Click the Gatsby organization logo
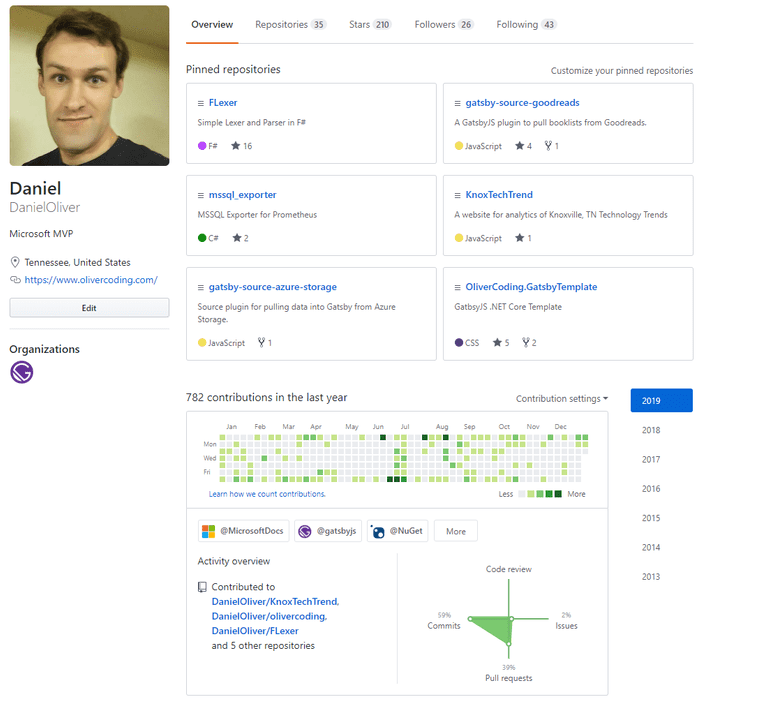This screenshot has width=760, height=705. click(x=21, y=373)
